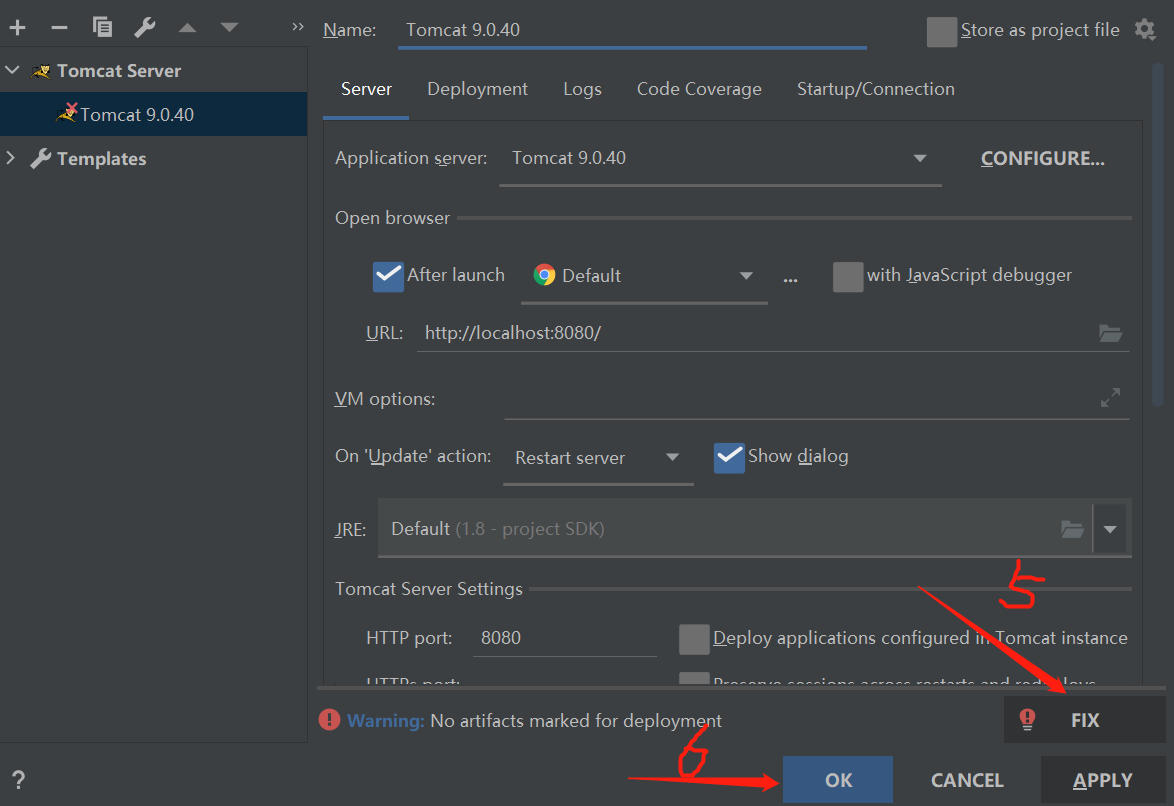Click the CANCEL button
Image resolution: width=1174 pixels, height=806 pixels.
click(967, 780)
